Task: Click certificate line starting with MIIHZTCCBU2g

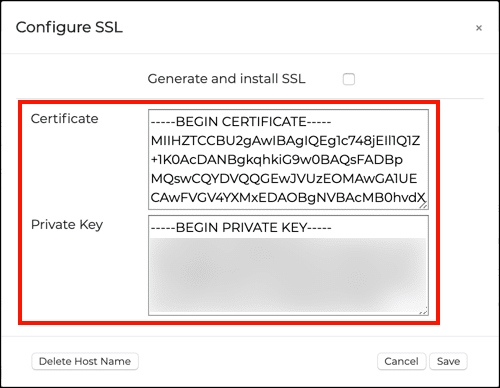Action: click(285, 141)
